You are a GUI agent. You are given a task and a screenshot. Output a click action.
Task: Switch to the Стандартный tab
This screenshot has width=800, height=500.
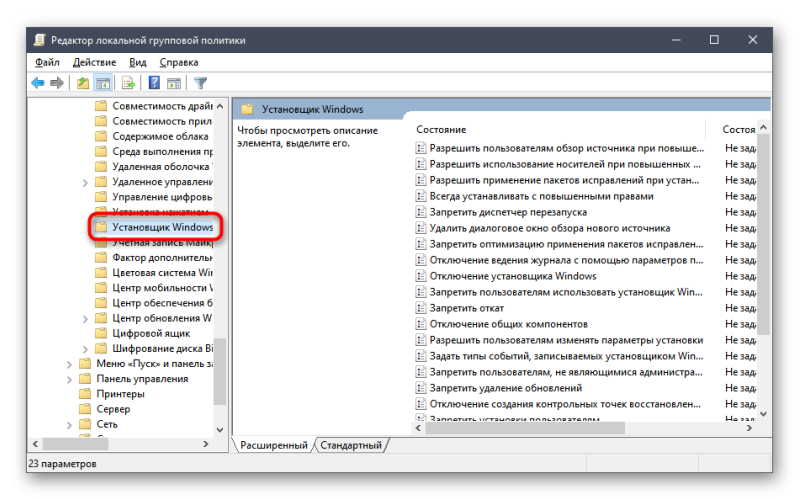pos(351,445)
